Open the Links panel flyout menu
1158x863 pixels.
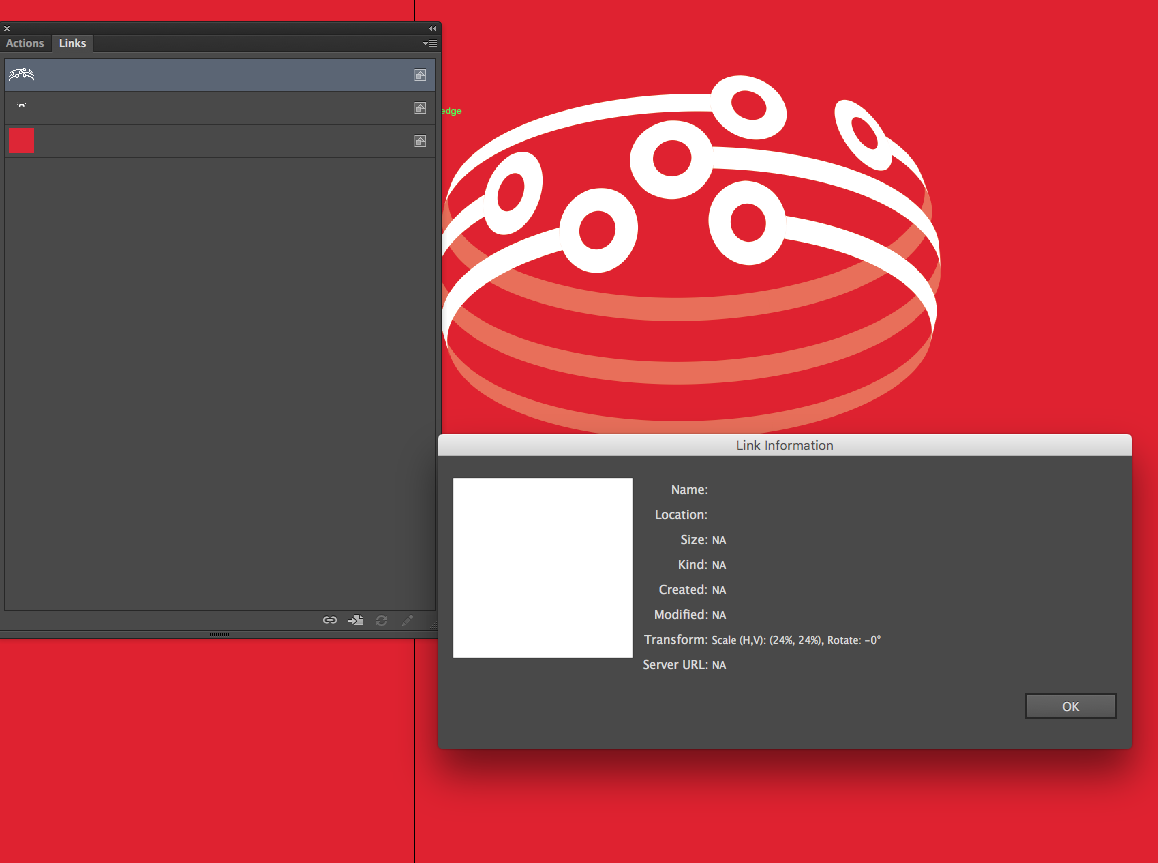point(430,44)
